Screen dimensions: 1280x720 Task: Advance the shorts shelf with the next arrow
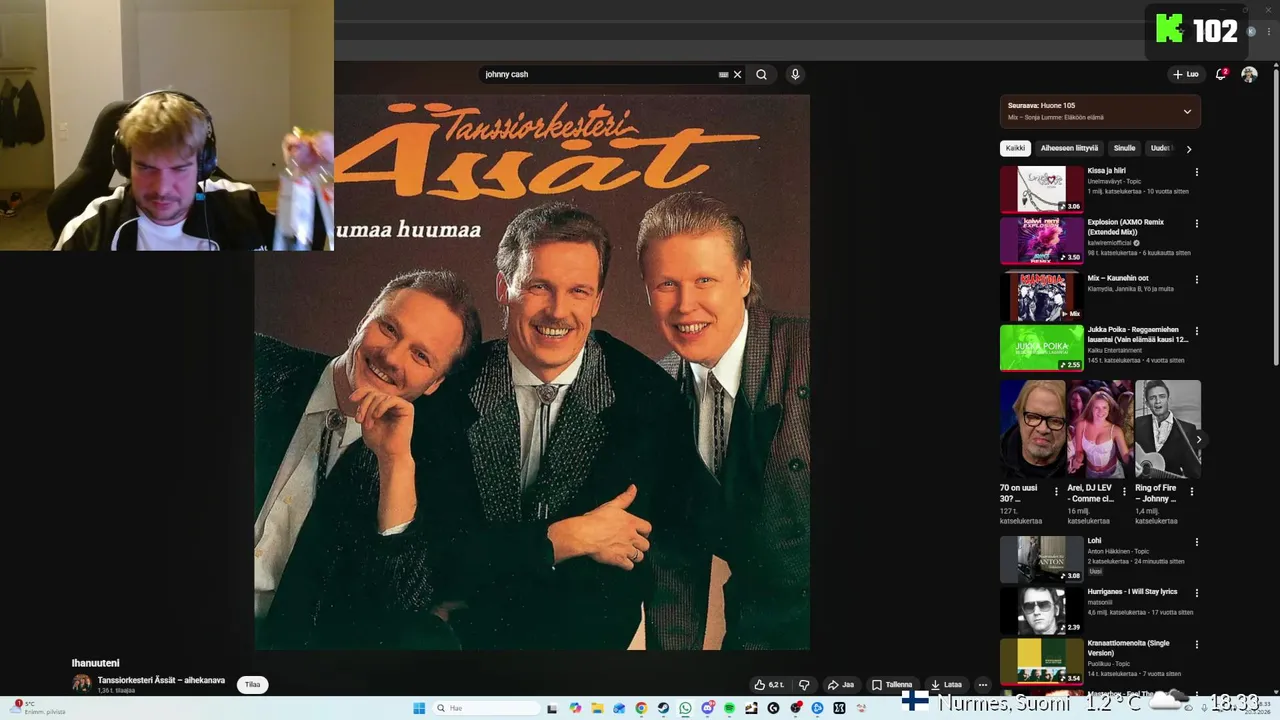(x=1198, y=439)
